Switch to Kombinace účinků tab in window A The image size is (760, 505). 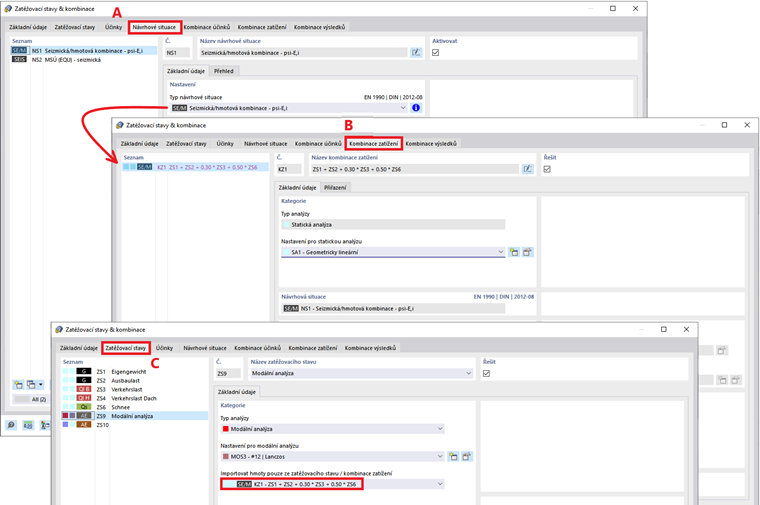tap(207, 27)
